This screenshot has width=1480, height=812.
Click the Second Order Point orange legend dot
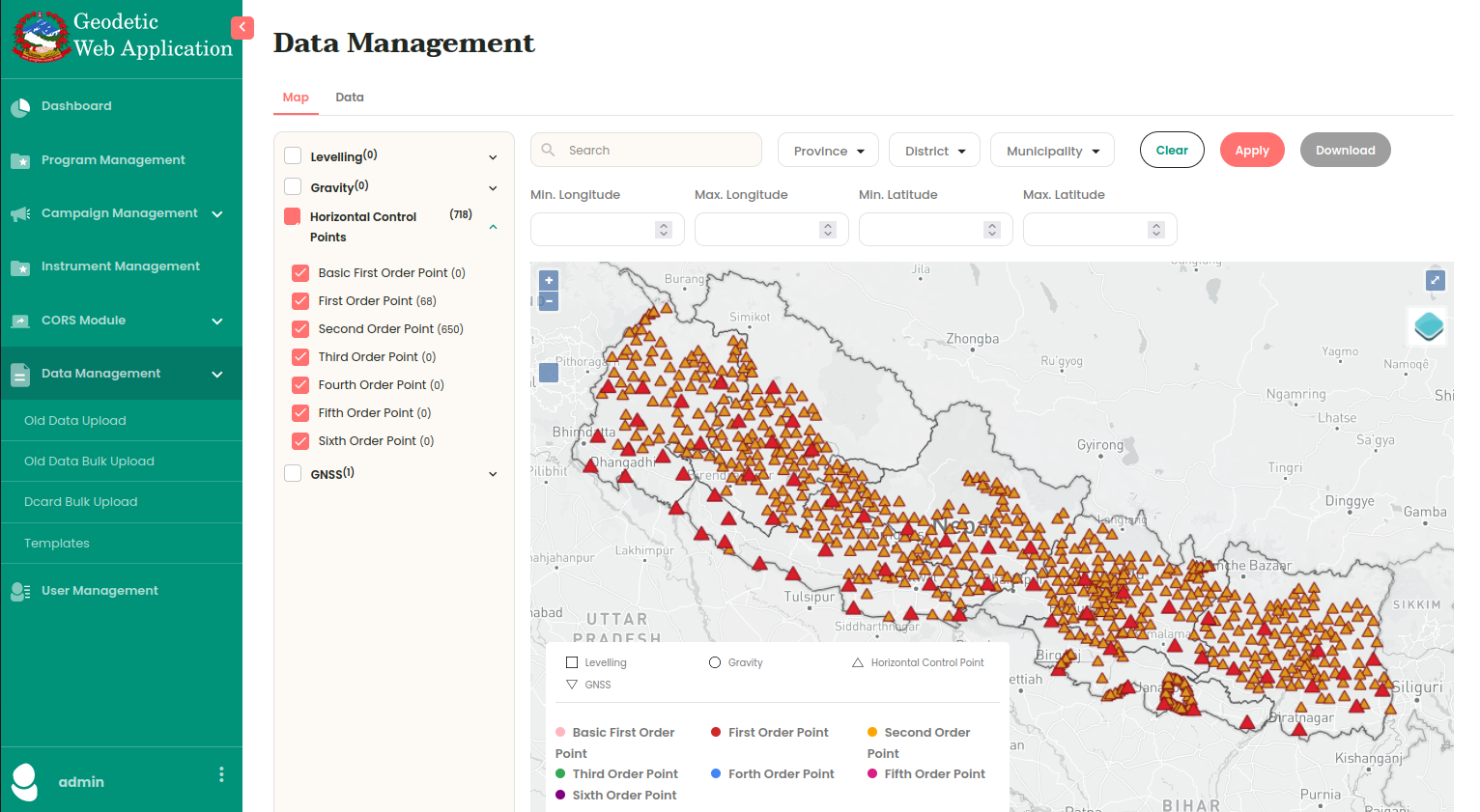click(872, 733)
